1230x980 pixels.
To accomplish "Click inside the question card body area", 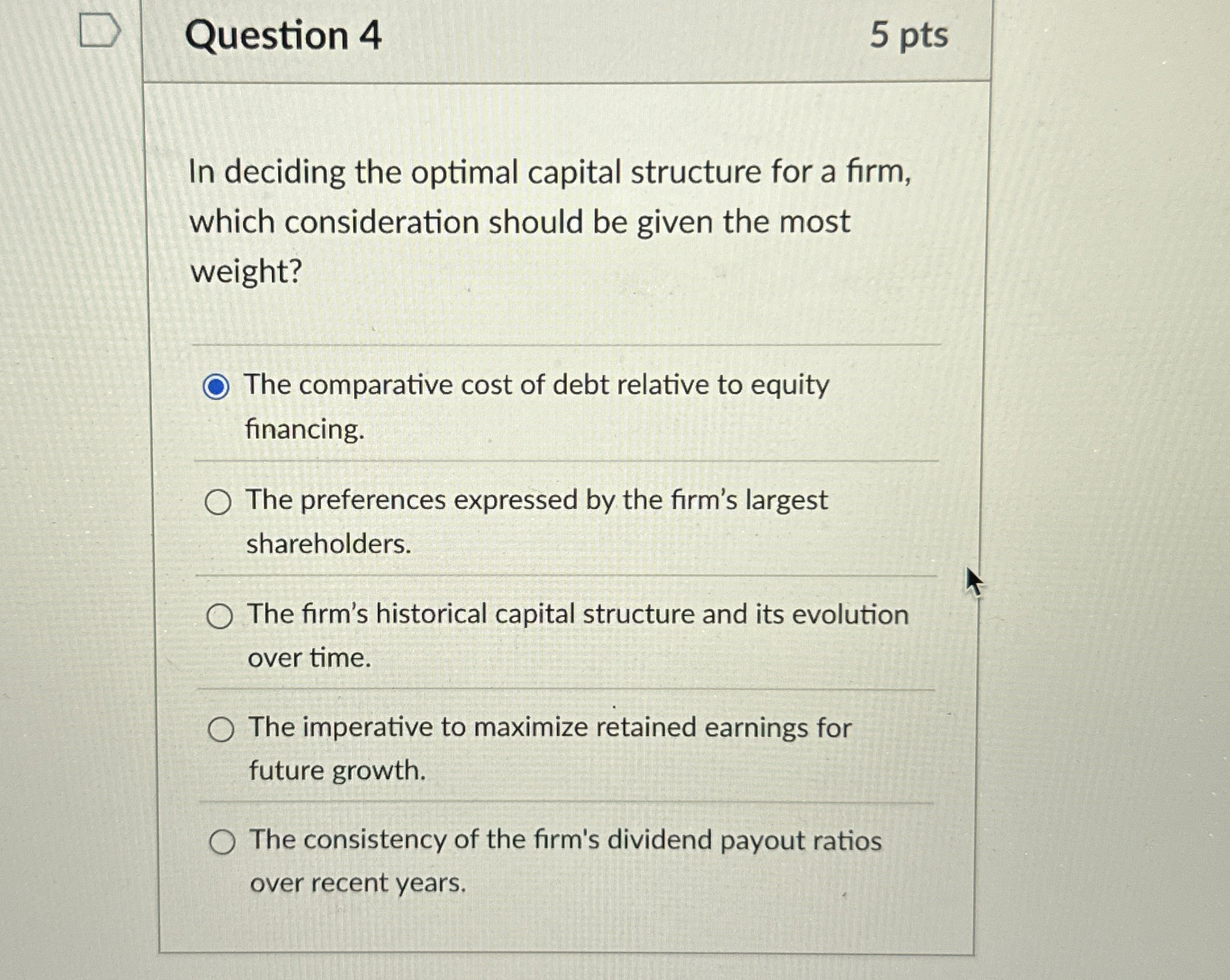I will (562, 307).
